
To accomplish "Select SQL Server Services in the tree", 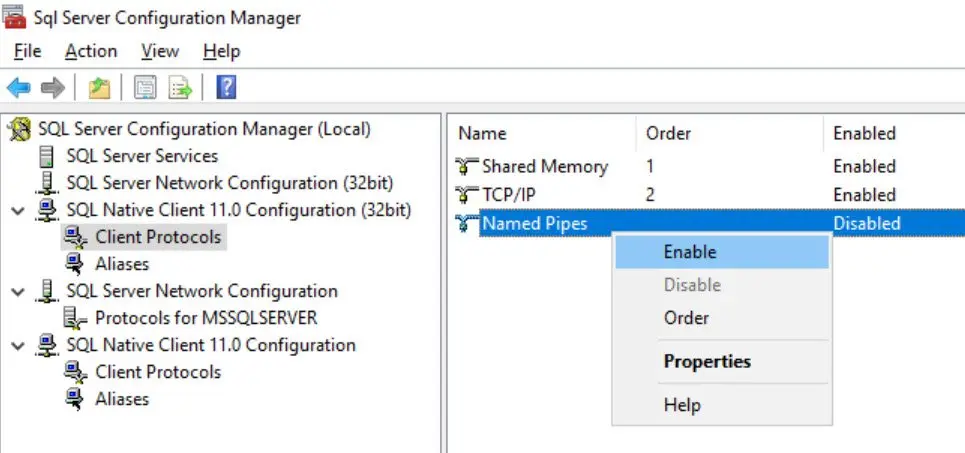I will coord(142,156).
